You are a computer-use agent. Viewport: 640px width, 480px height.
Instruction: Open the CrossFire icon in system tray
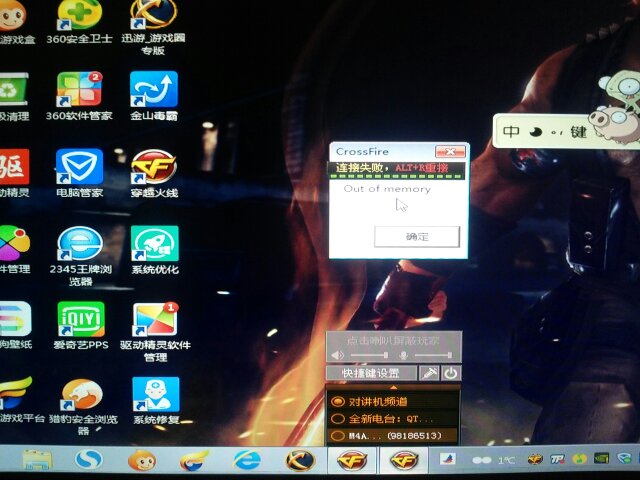535,460
